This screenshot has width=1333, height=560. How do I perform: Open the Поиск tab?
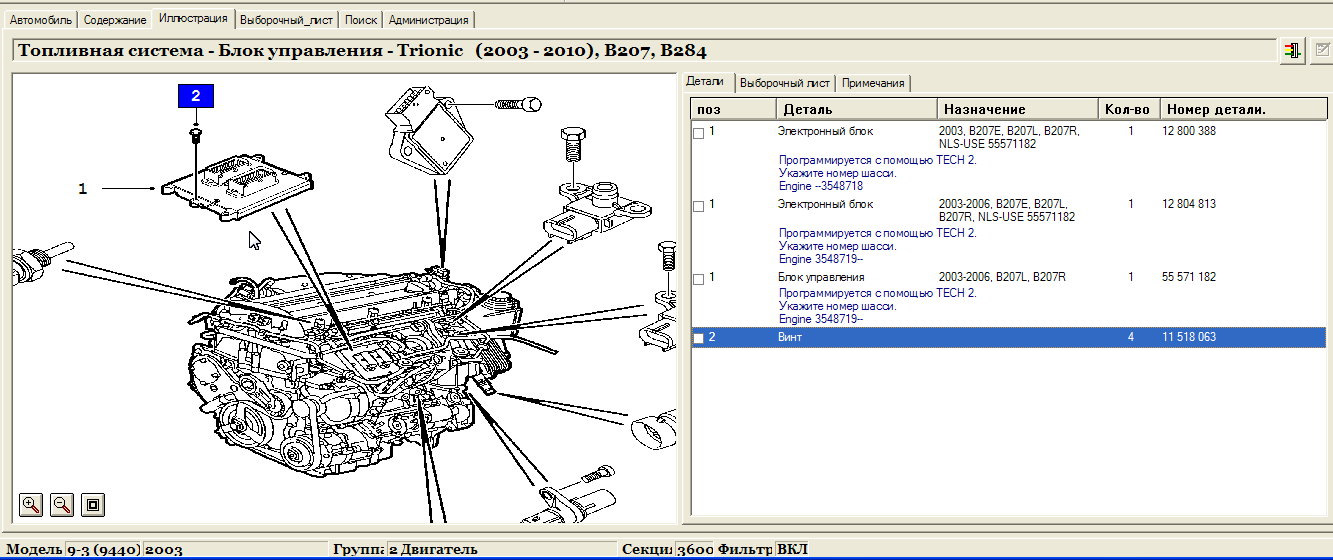coord(361,20)
